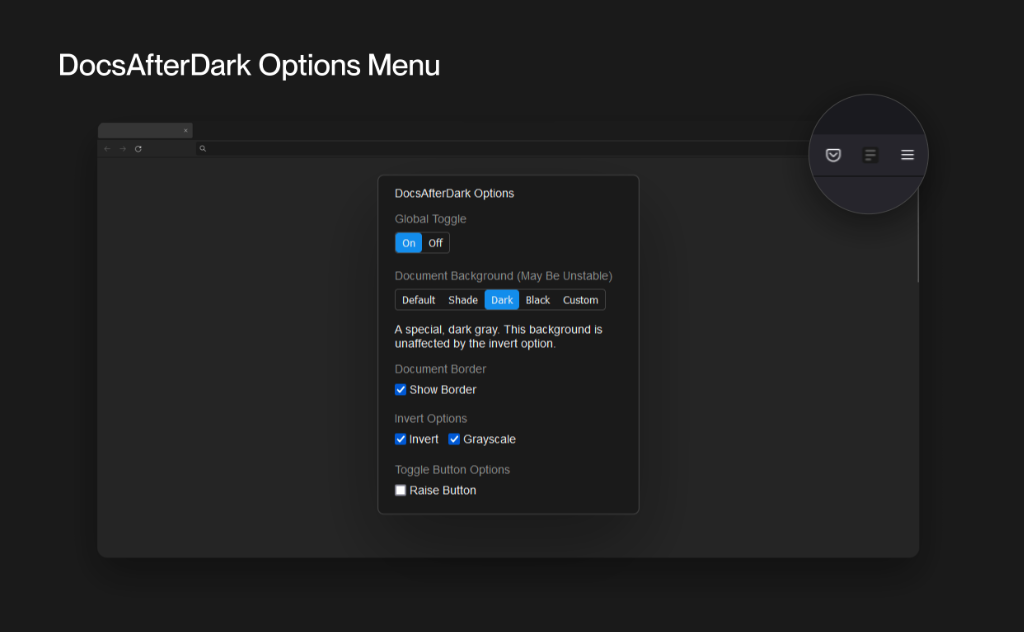This screenshot has height=632, width=1024.
Task: Reload the page with the refresh icon
Action: 138,149
